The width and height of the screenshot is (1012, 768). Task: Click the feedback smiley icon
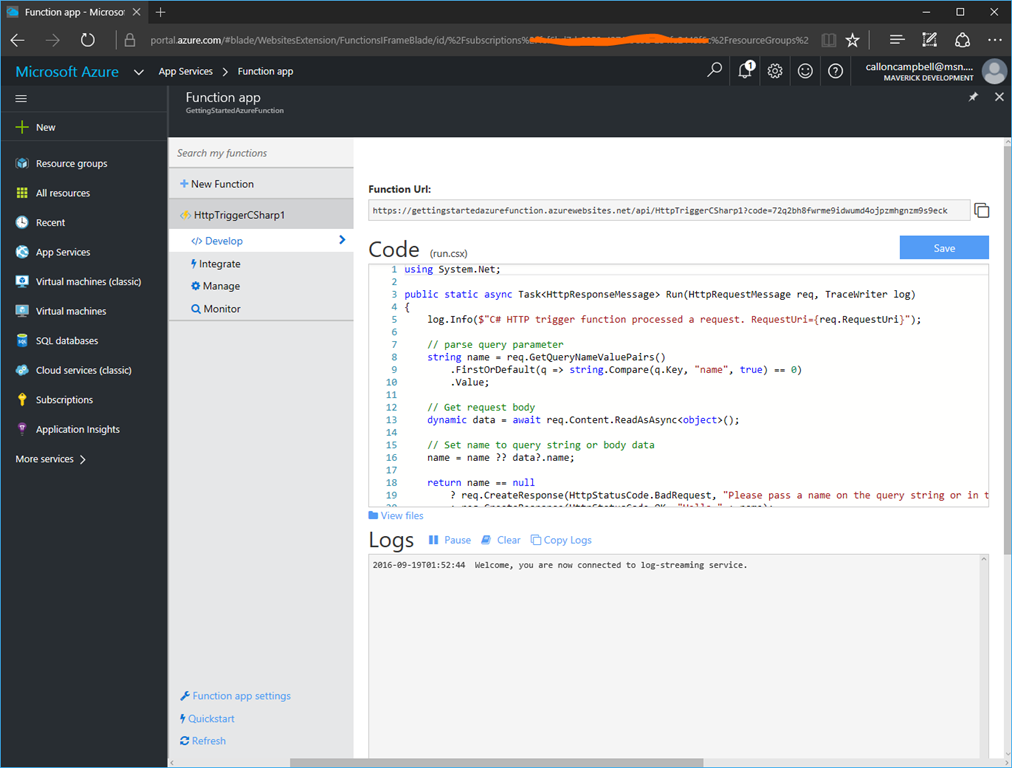(805, 71)
